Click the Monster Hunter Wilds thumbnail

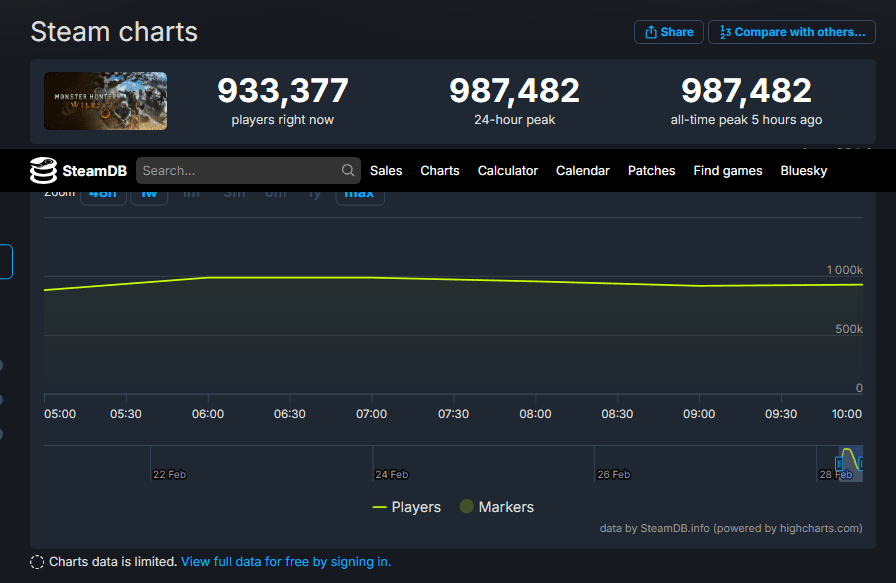point(106,101)
